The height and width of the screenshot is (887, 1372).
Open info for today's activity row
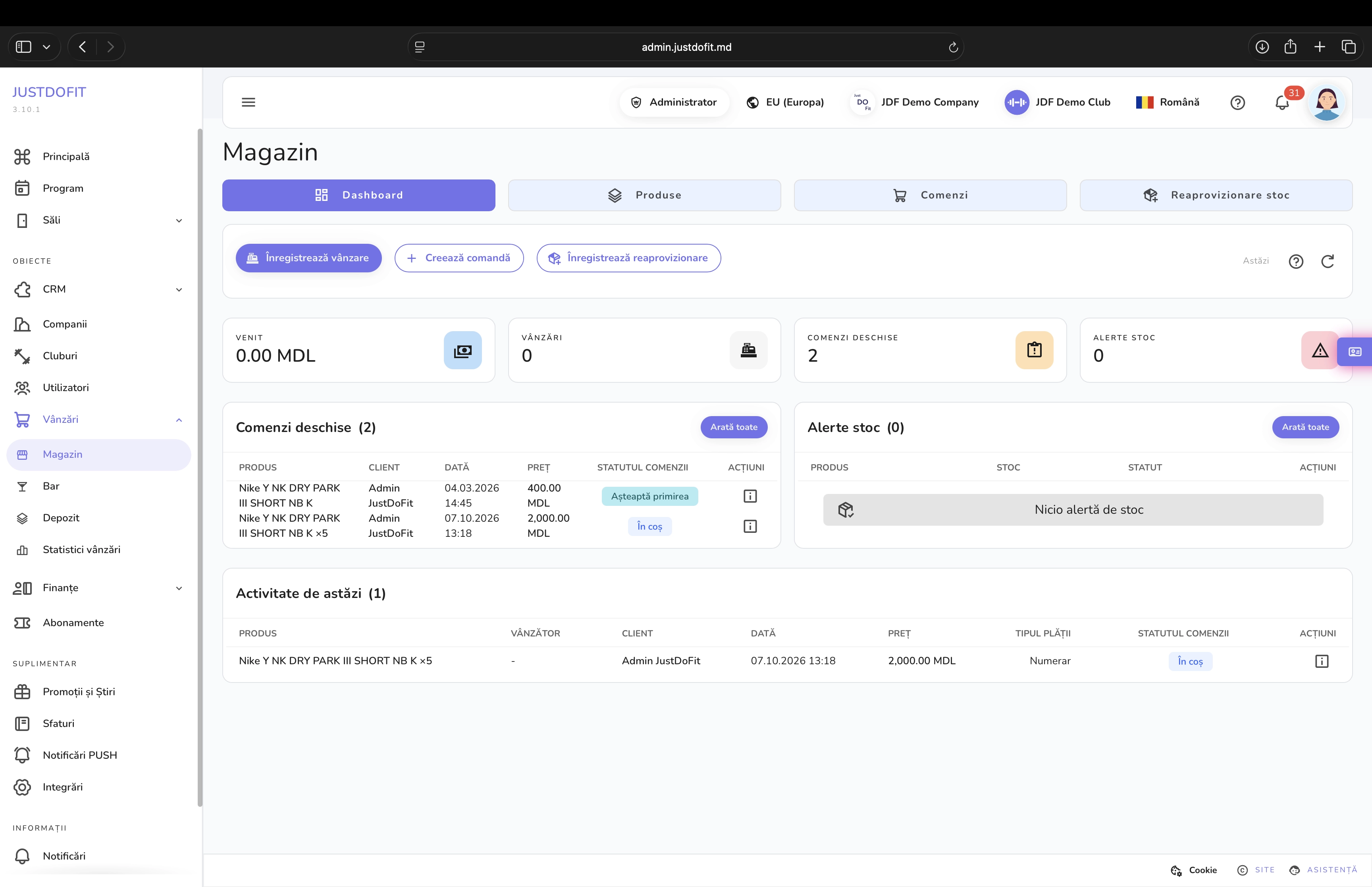point(1321,661)
